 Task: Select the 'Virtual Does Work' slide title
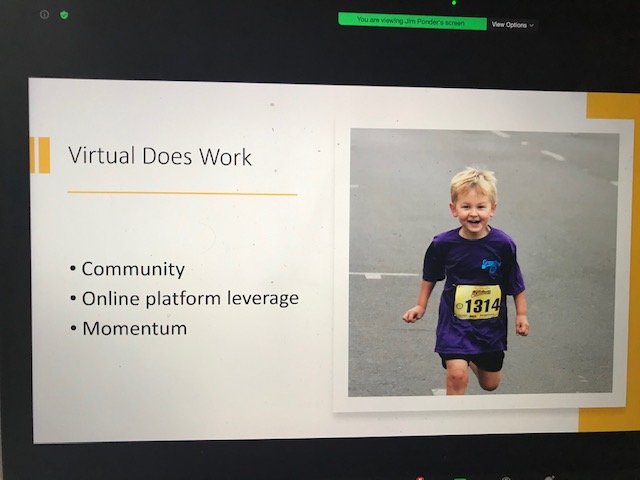[160, 157]
